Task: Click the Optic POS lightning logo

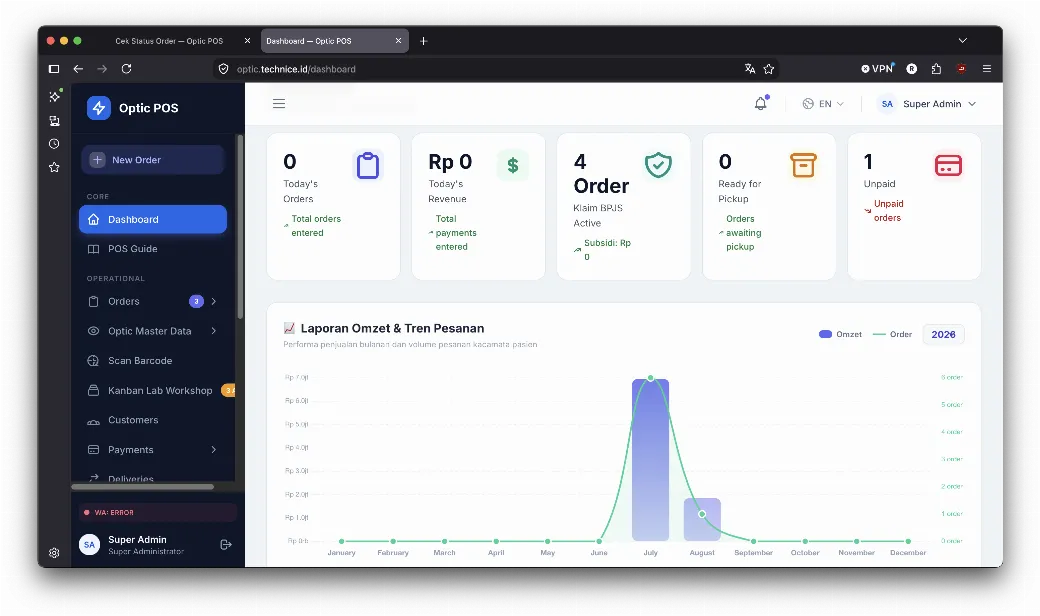Action: click(x=99, y=107)
